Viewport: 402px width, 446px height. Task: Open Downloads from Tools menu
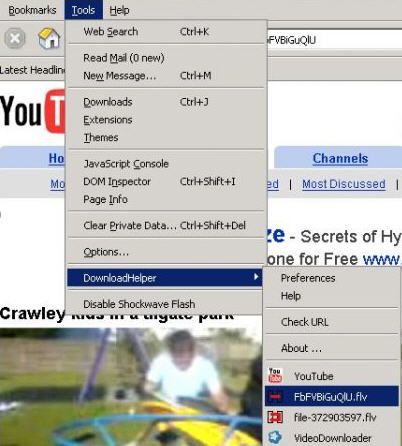click(166, 102)
